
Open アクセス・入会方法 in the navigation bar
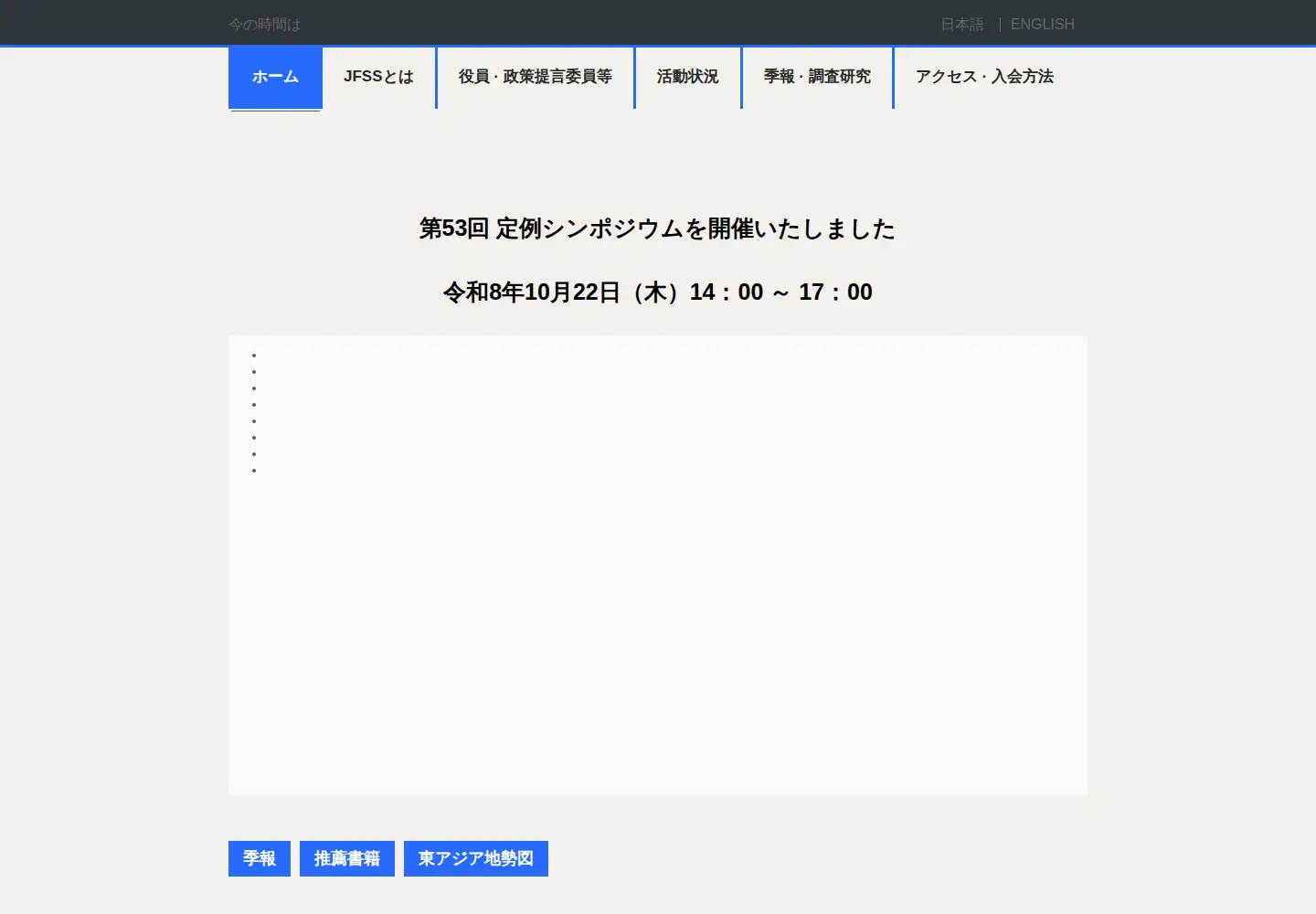[x=985, y=77]
